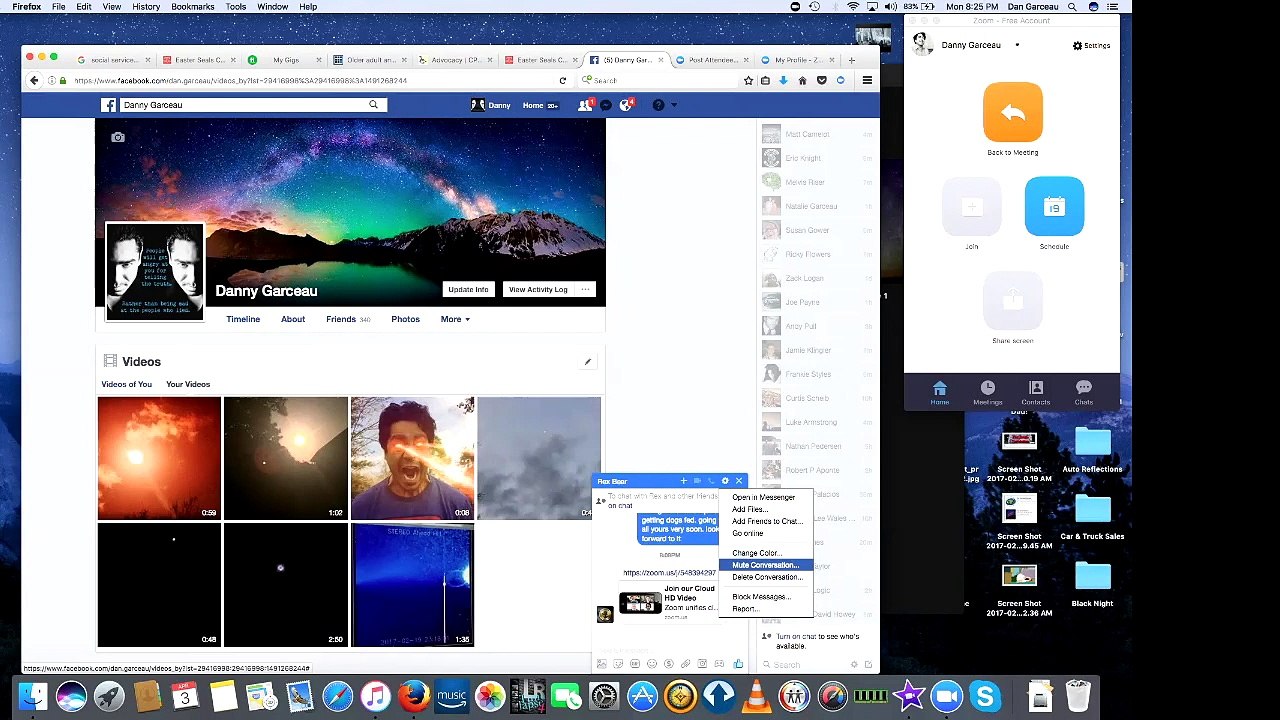Viewport: 1280px width, 720px height.
Task: Play the laser-eyes man video thumbnail
Action: point(413,458)
